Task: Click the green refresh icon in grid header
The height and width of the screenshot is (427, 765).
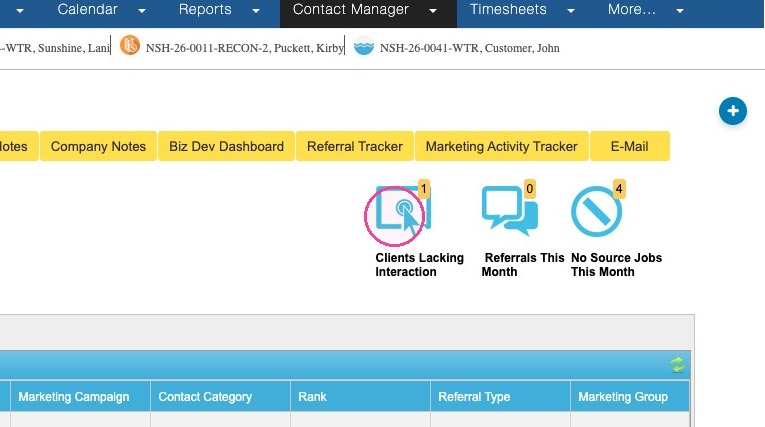Action: pos(677,365)
